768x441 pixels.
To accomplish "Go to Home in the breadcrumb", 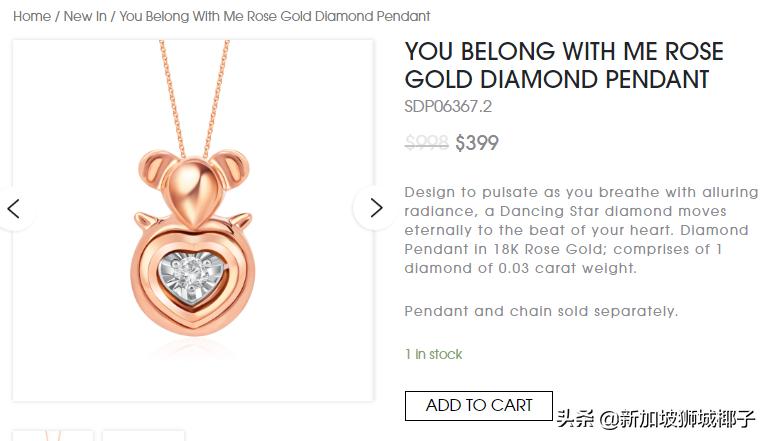I will click(x=32, y=16).
